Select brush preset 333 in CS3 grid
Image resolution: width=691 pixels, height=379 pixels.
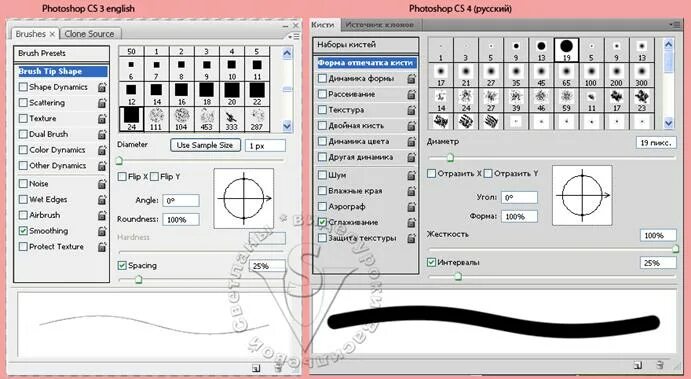pyautogui.click(x=231, y=119)
